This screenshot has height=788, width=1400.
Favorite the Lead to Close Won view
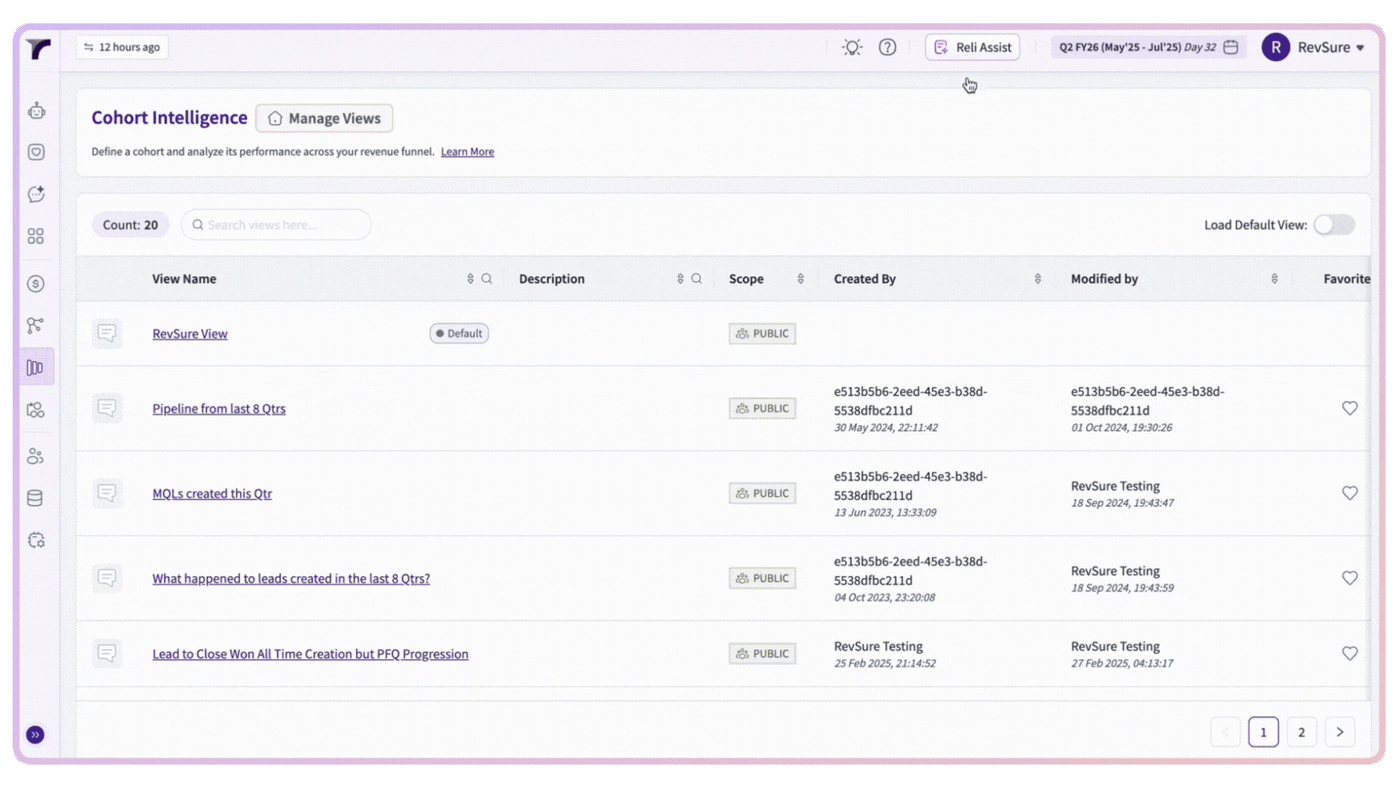click(1350, 654)
